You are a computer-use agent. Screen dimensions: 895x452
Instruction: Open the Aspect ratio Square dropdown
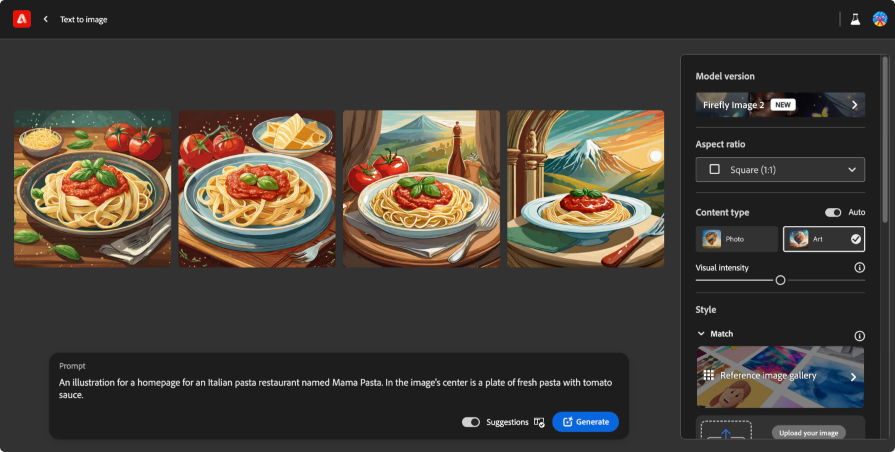[x=780, y=170]
